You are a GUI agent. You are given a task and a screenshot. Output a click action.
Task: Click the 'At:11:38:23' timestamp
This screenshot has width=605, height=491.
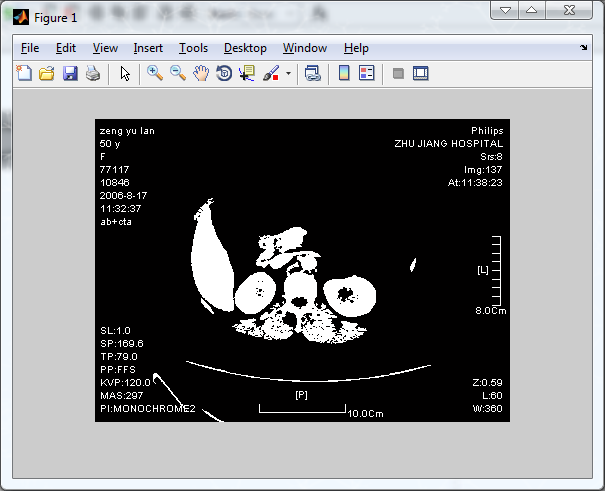[475, 182]
